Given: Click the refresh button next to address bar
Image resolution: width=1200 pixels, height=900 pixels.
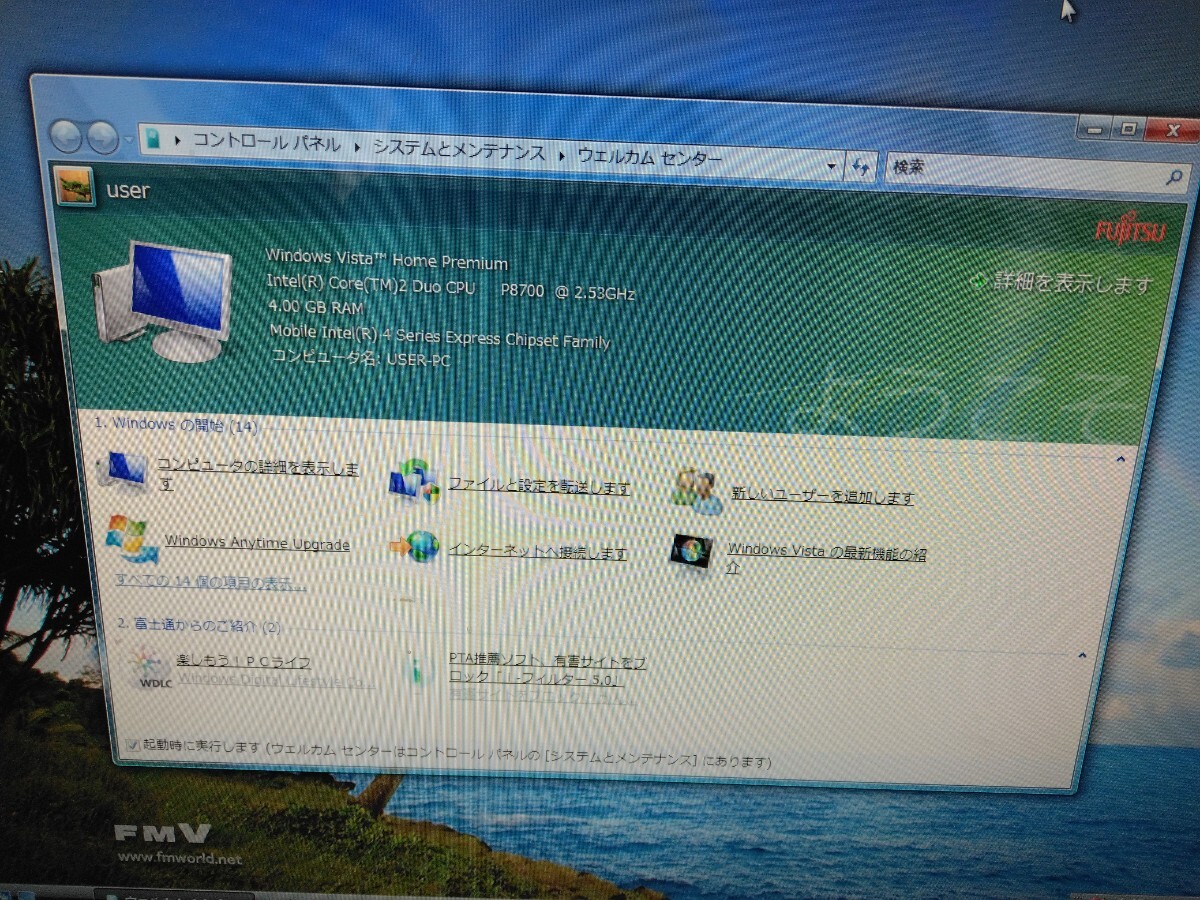Looking at the screenshot, I should pos(861,167).
